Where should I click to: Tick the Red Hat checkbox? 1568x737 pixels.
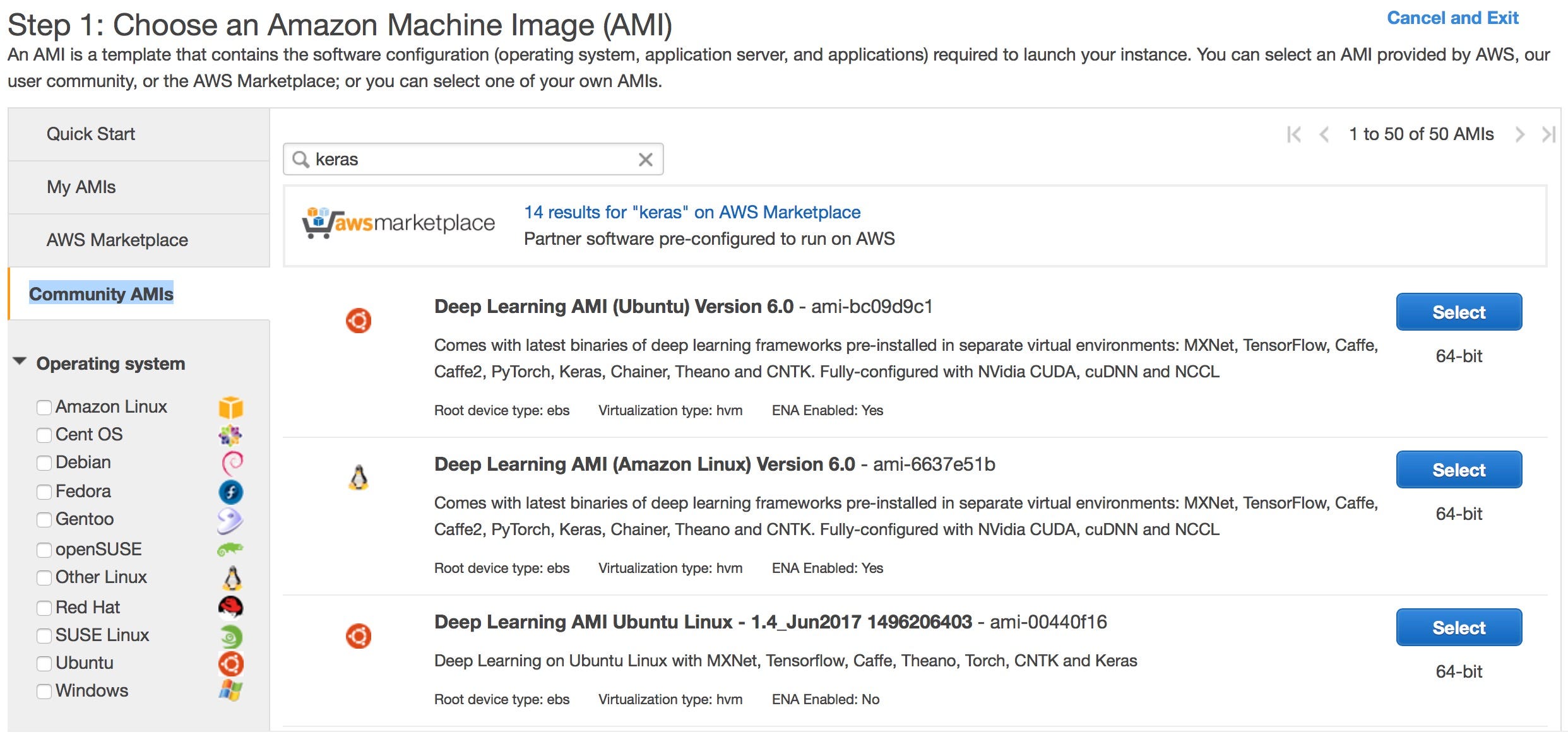44,608
